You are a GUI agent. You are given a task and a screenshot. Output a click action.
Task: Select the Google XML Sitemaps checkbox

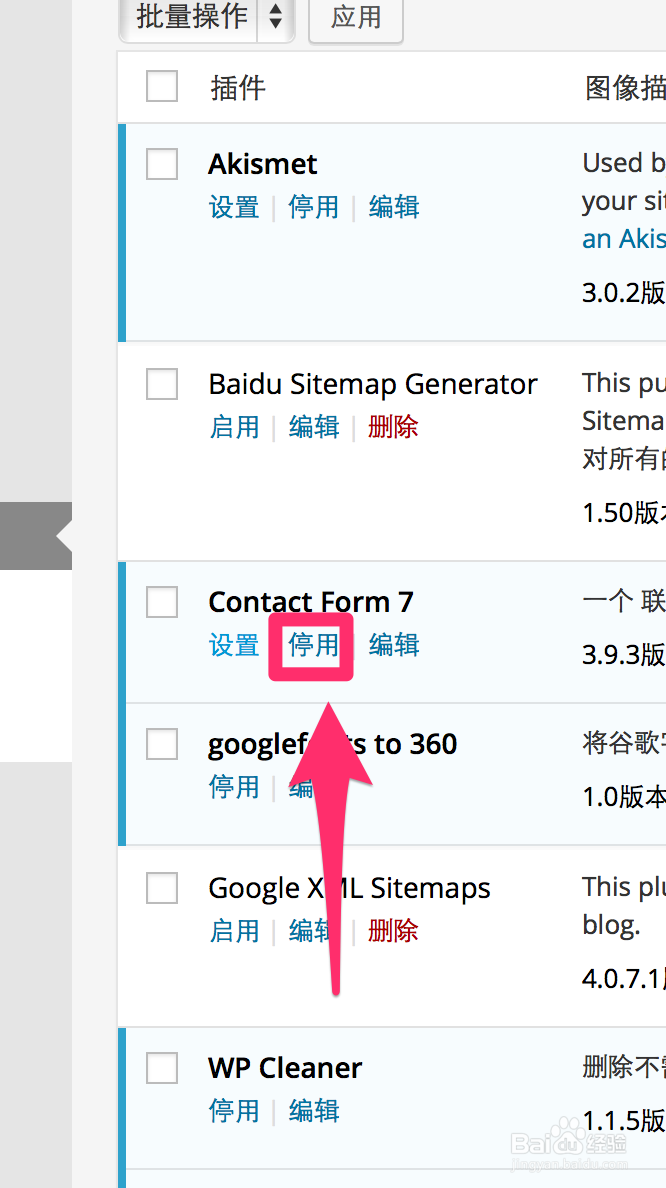coord(162,888)
